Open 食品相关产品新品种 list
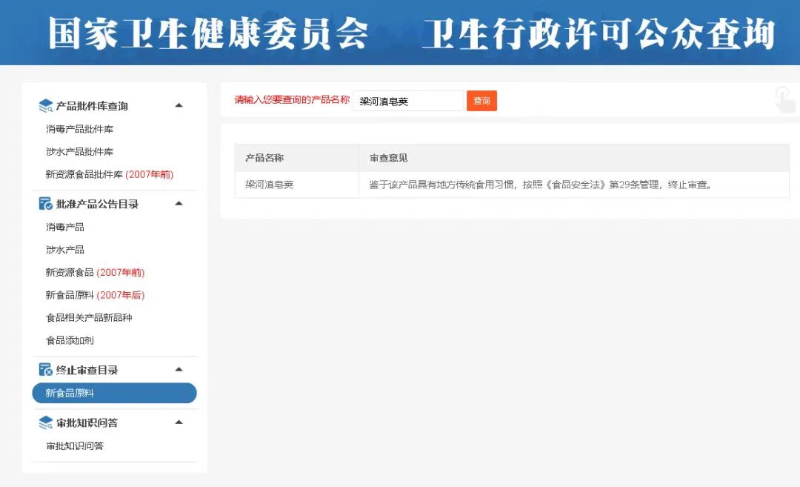 89,318
